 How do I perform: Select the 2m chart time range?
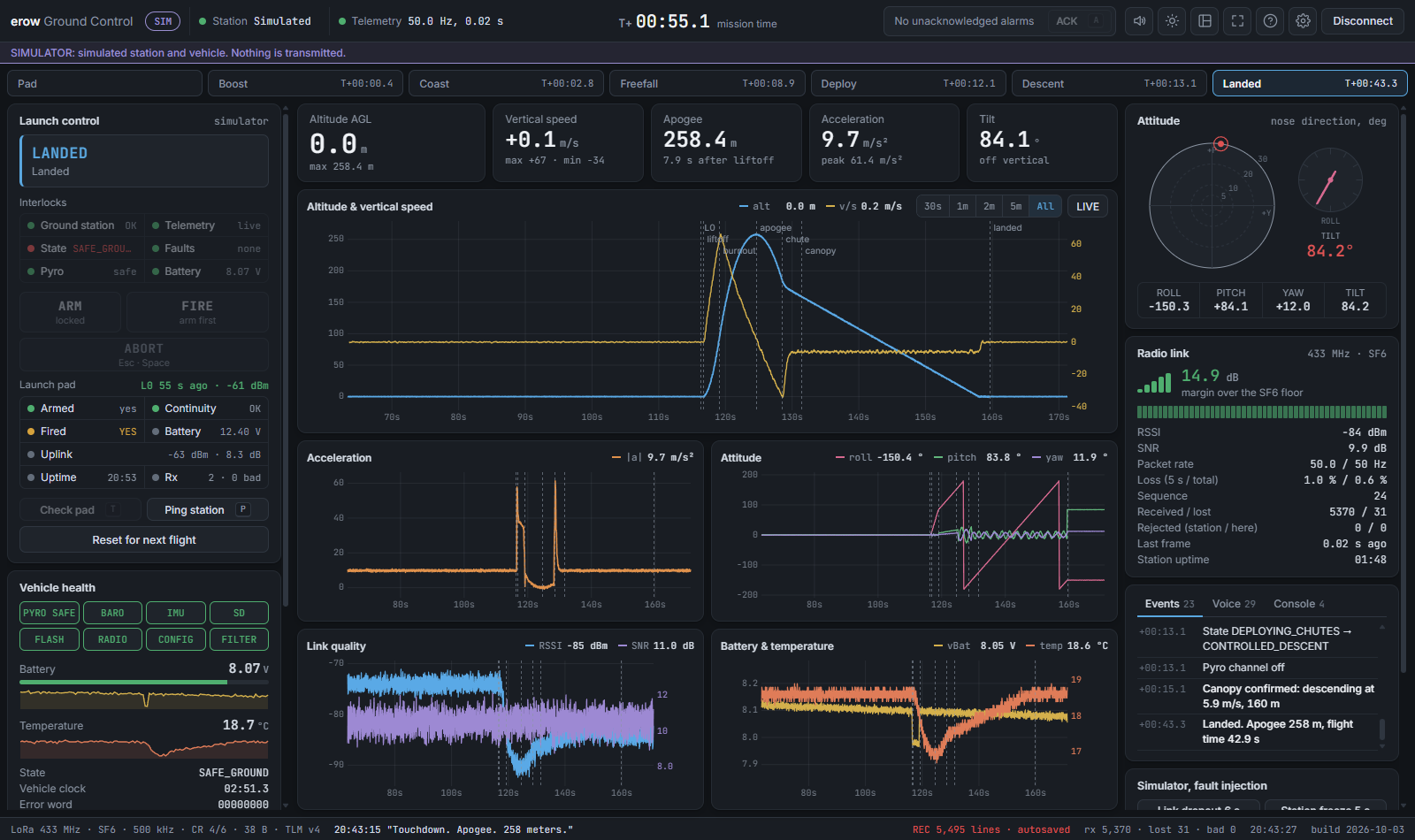[989, 207]
